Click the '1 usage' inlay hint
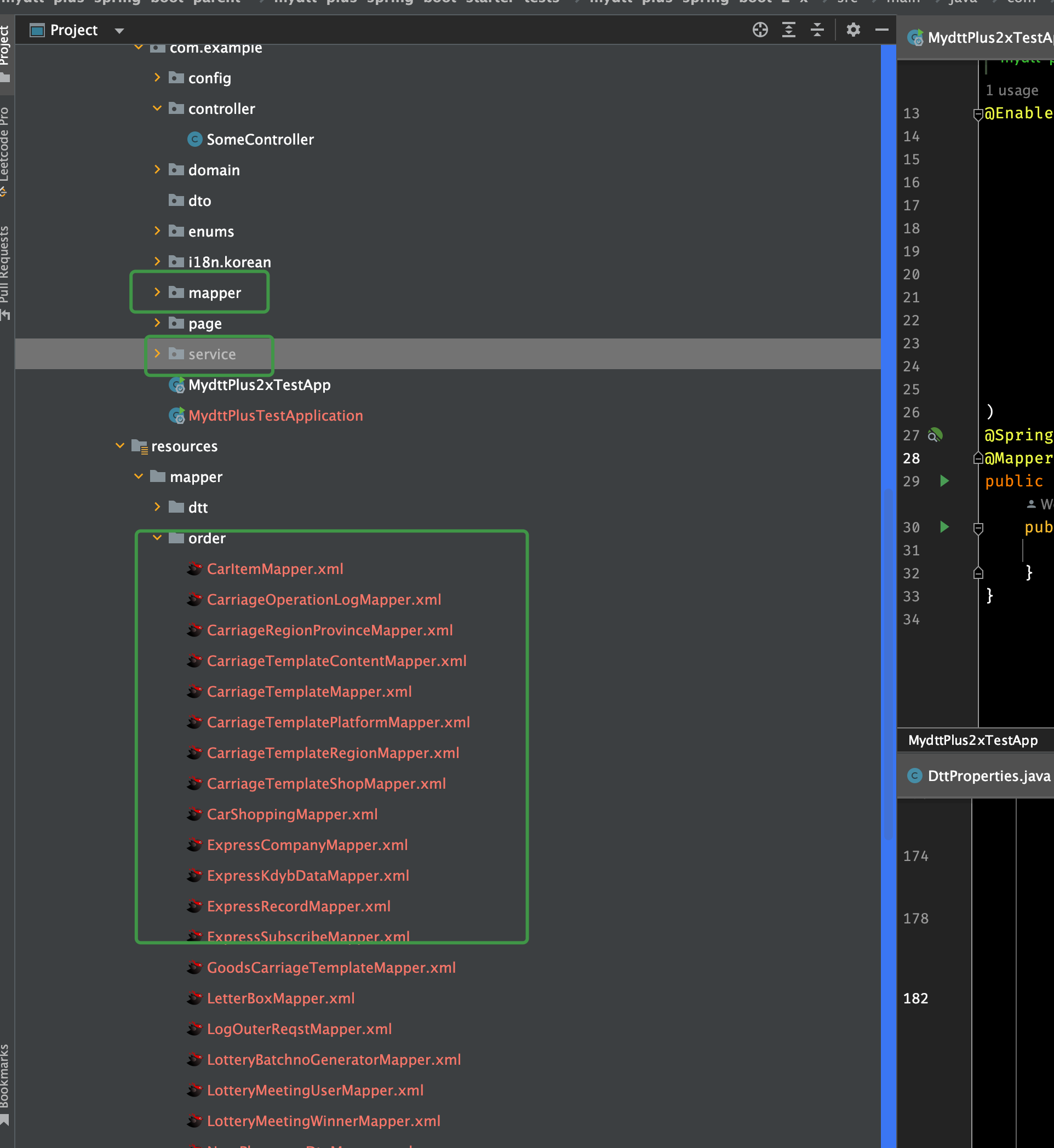 pyautogui.click(x=1011, y=91)
